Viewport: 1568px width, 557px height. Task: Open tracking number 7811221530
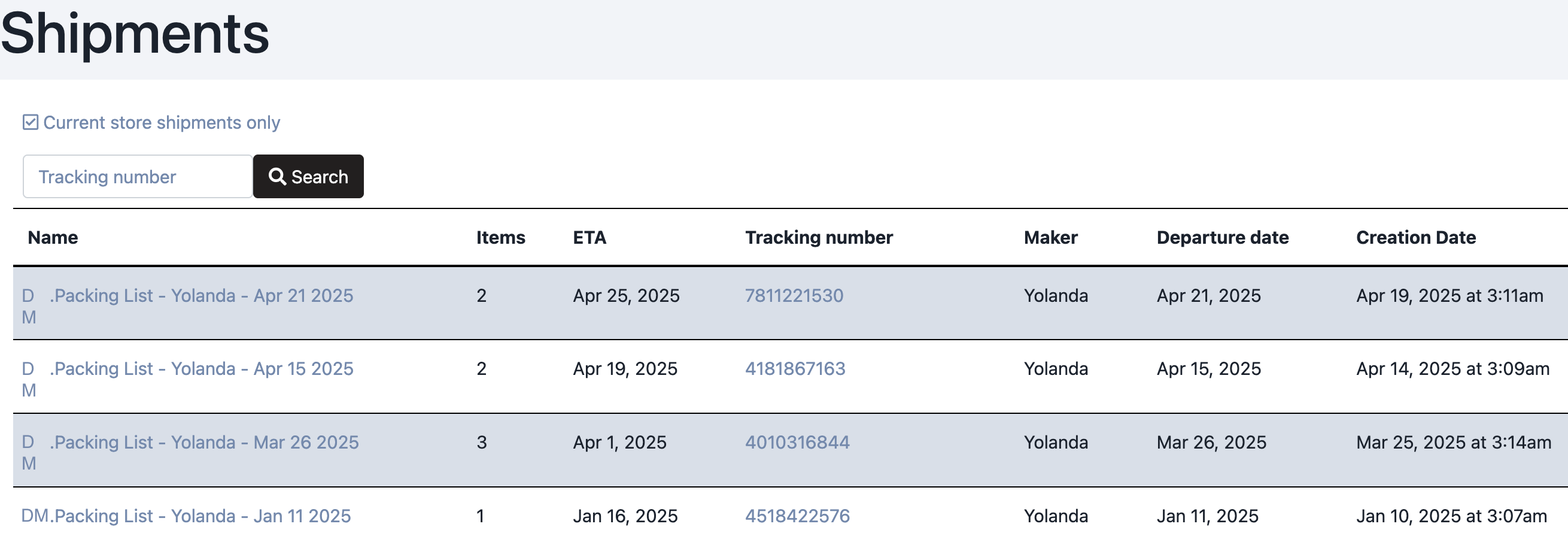pos(794,295)
